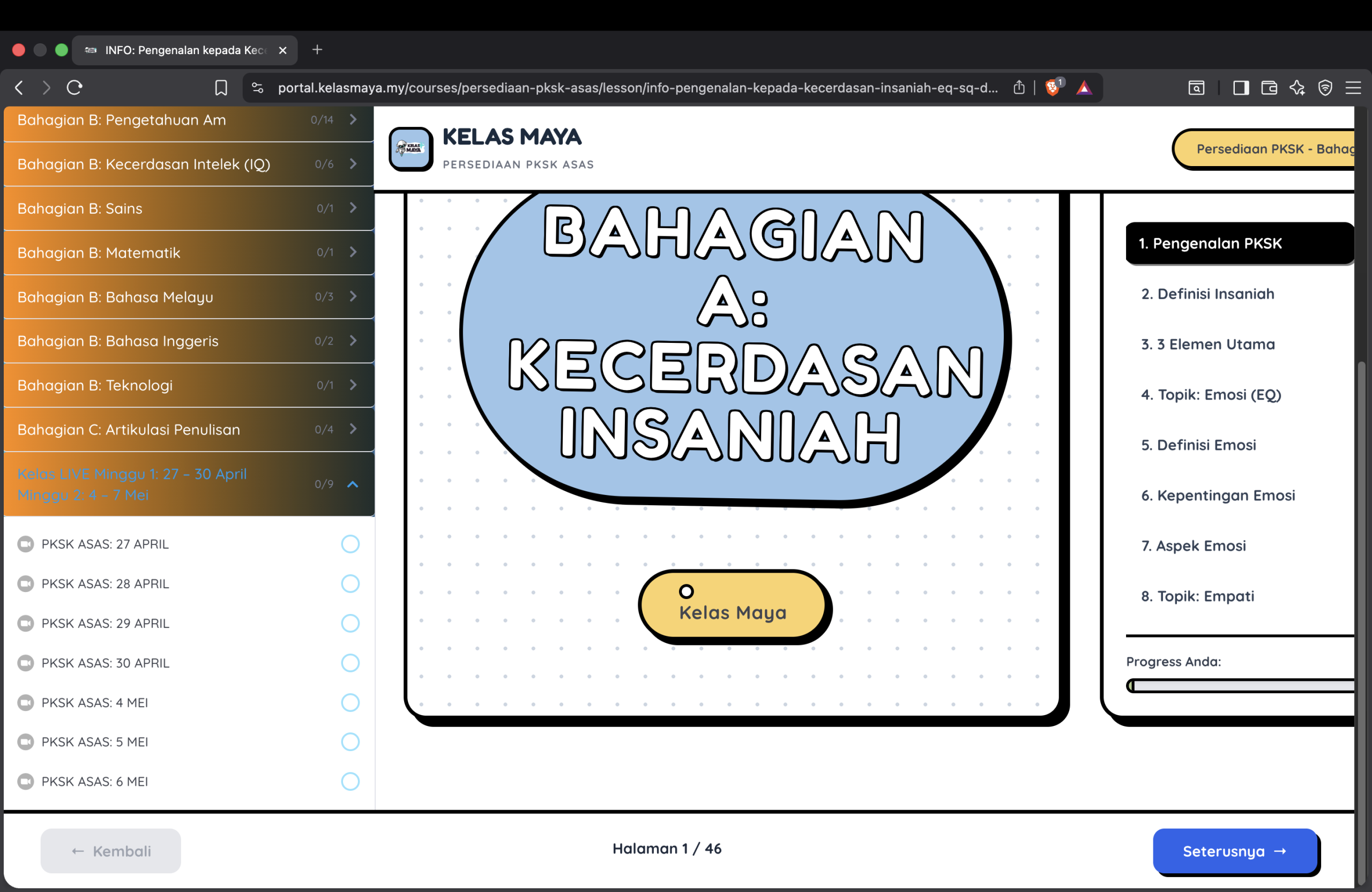Expand Bahagian C: Artikulasi Penulisan section
Viewport: 1372px width, 892px height.
coord(352,429)
